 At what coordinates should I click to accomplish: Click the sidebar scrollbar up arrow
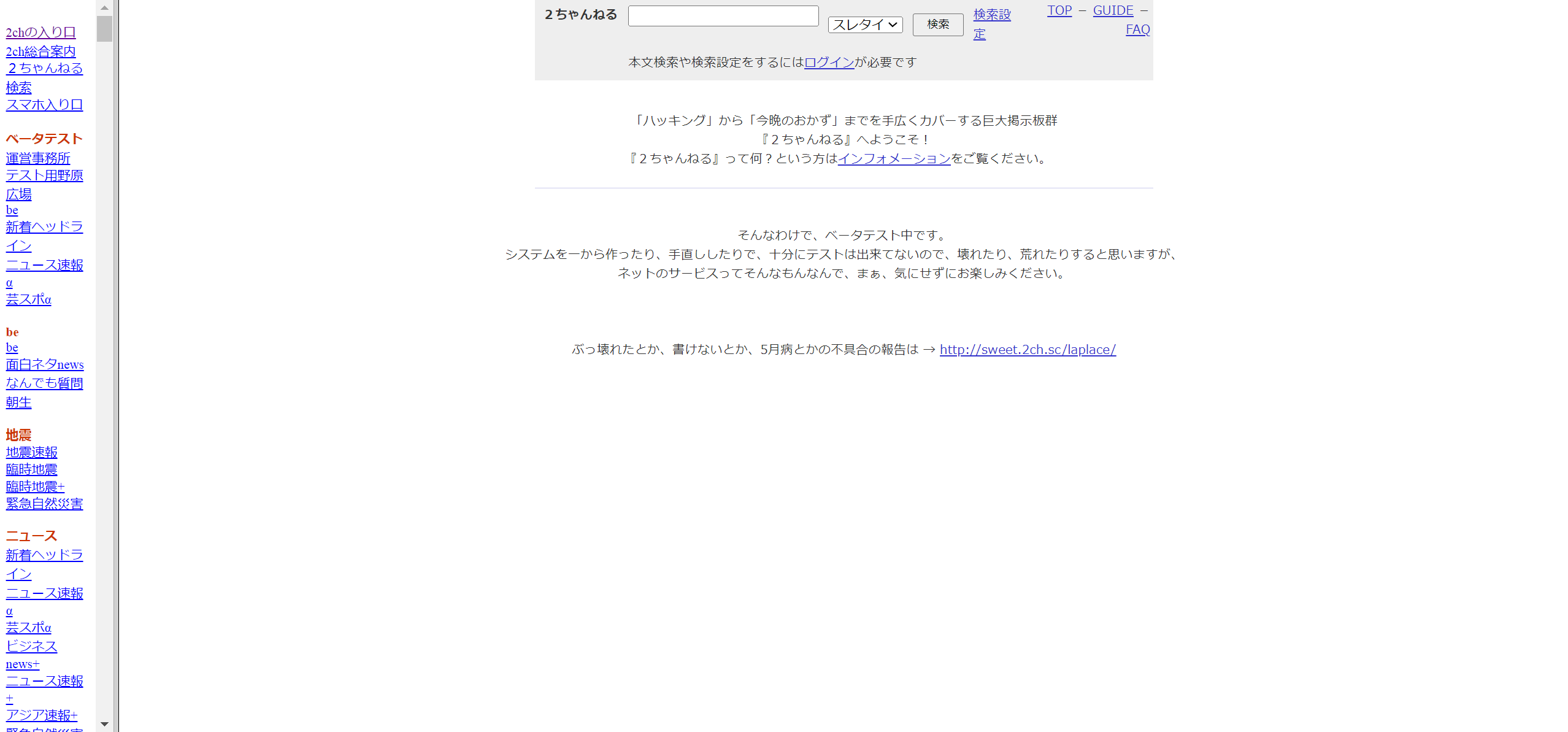104,7
